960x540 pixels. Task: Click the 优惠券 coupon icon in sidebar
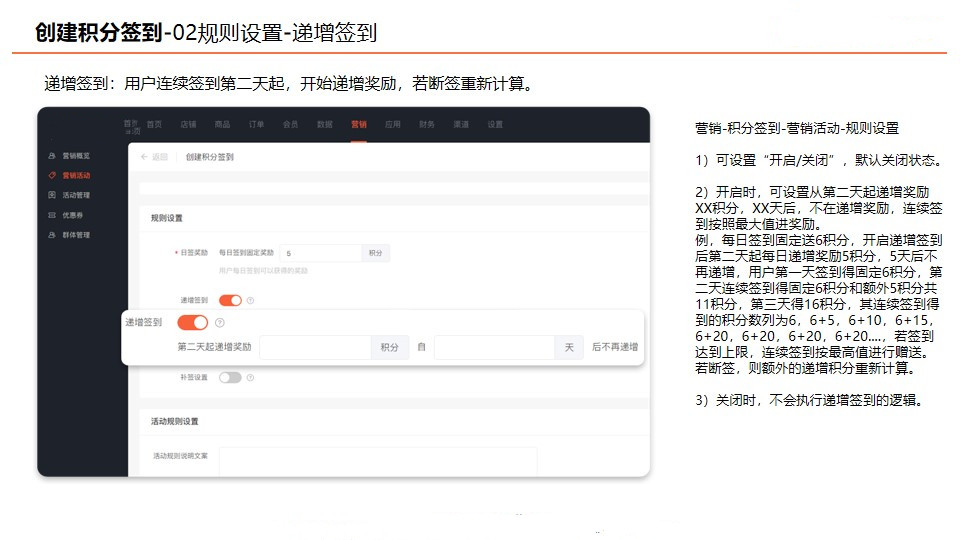click(x=52, y=215)
